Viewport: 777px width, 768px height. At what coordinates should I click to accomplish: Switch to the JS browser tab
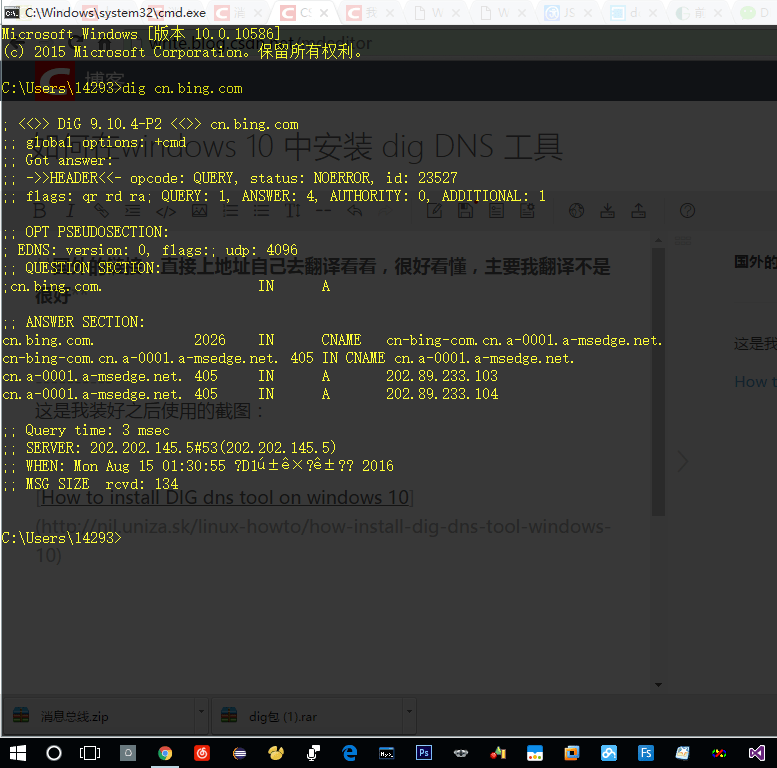(569, 12)
